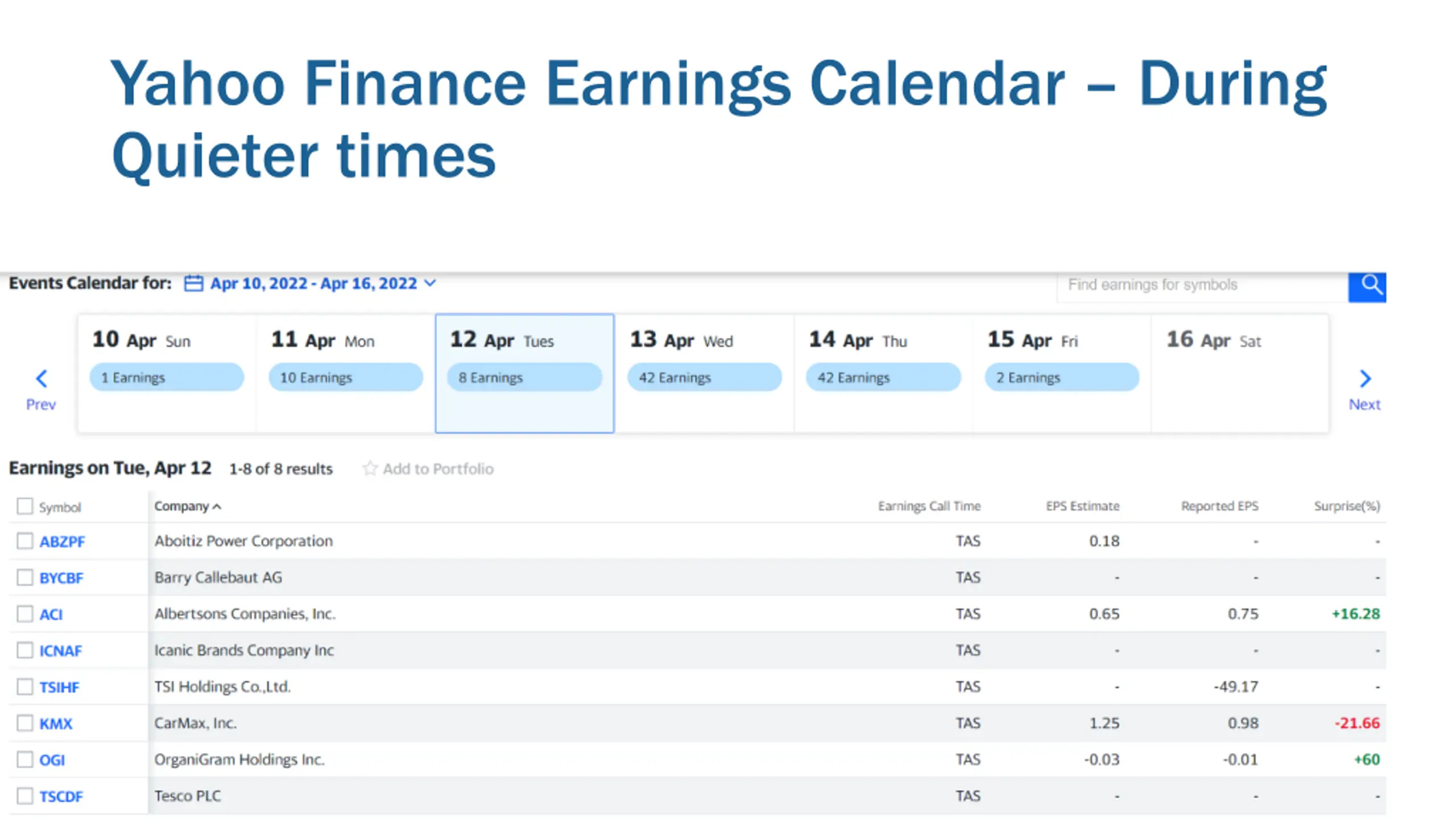
Task: Select the 16 Apr Sat day tab
Action: coord(1240,373)
